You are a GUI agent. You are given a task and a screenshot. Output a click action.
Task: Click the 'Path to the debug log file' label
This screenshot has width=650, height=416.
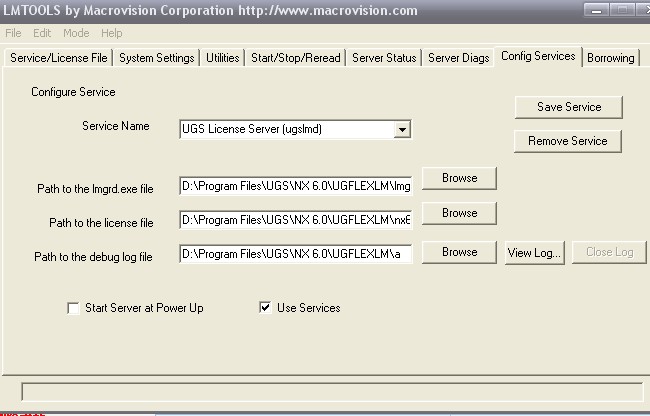(x=93, y=257)
